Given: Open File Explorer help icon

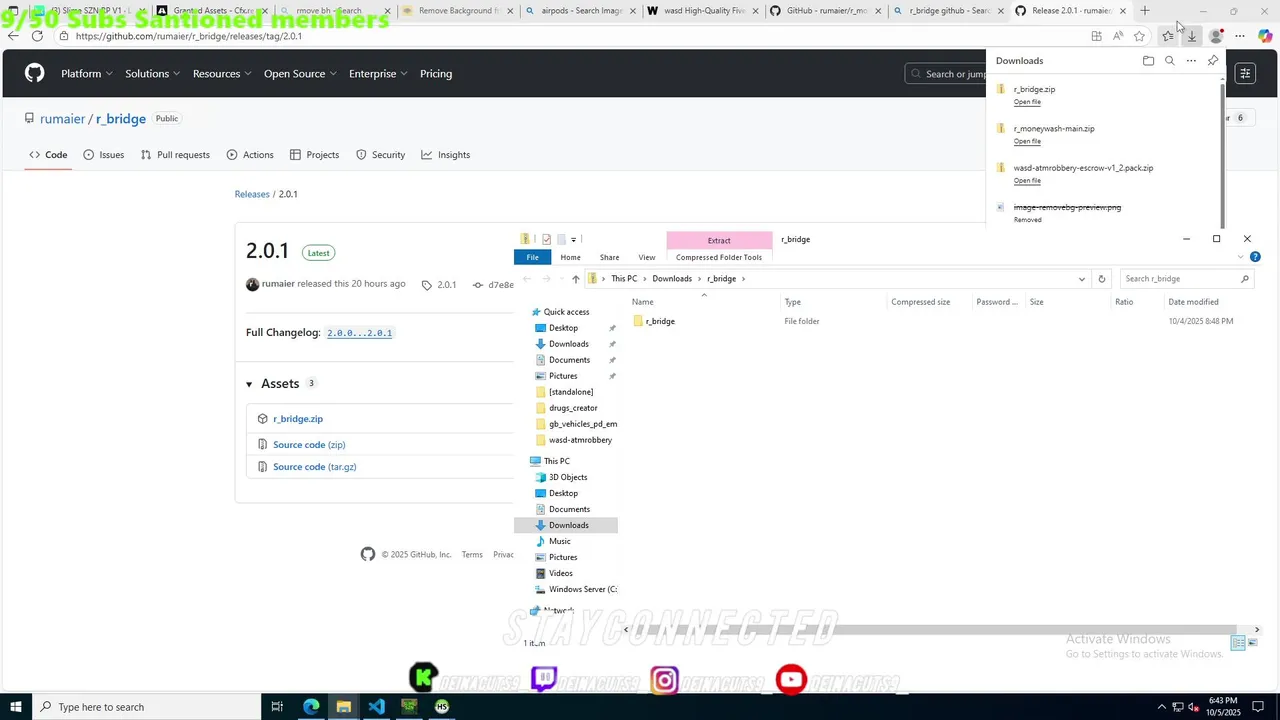Looking at the screenshot, I should [1255, 257].
